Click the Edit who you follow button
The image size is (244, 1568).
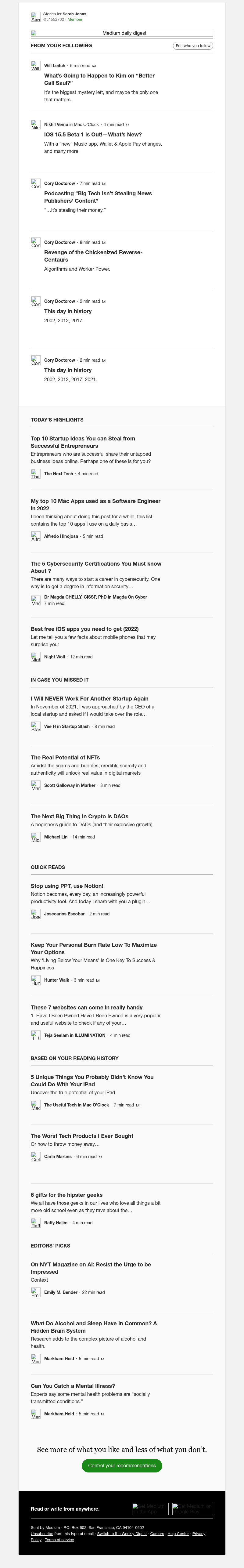(193, 46)
